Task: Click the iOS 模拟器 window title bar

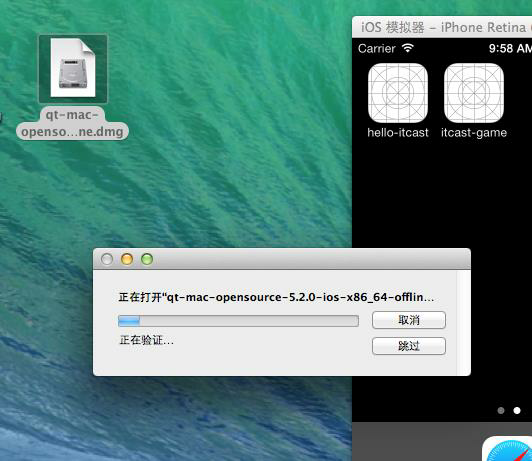Action: pos(442,27)
